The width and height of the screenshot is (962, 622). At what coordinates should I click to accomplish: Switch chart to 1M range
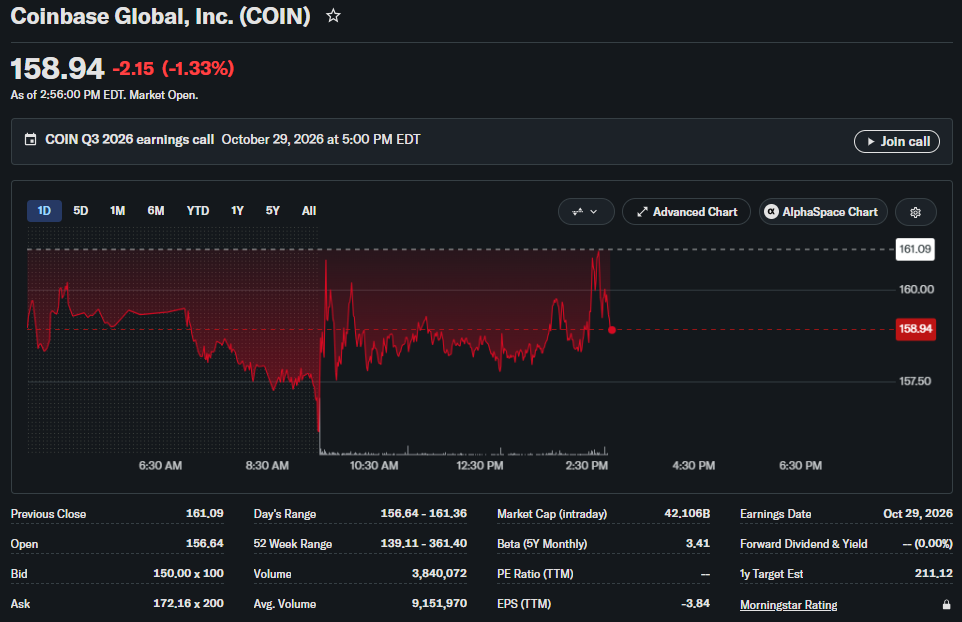click(x=117, y=211)
